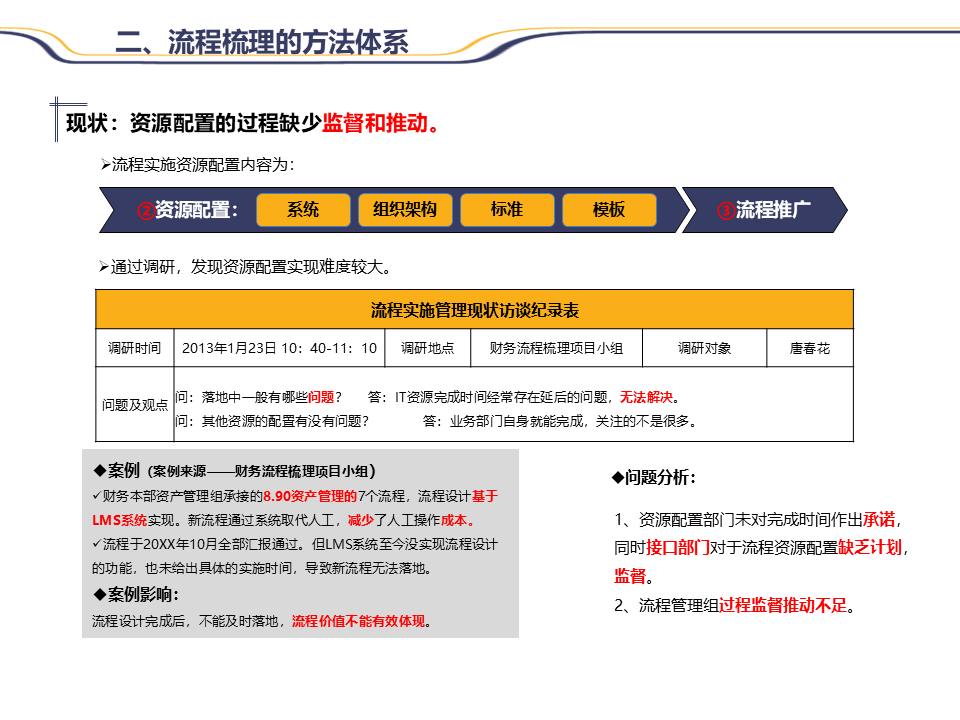
Task: Click the red text 缺乏计划
Action: 870,547
